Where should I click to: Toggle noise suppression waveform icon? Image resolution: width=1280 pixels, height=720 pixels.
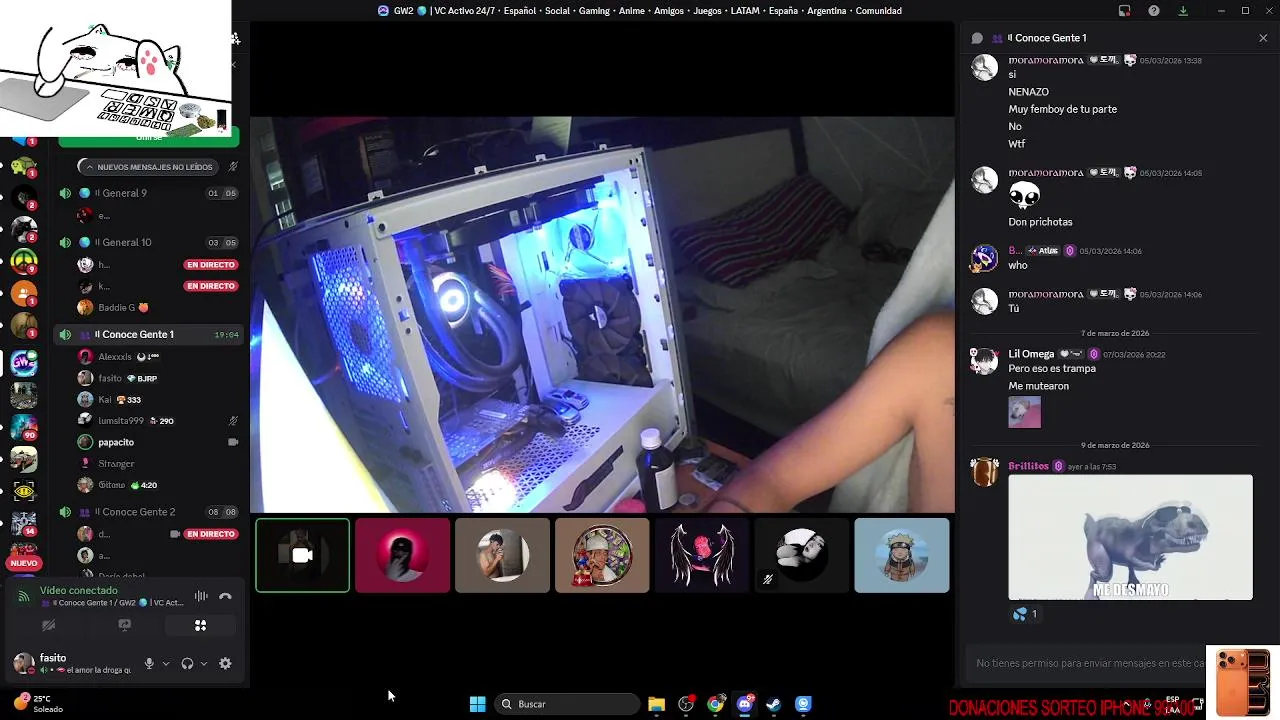click(201, 596)
